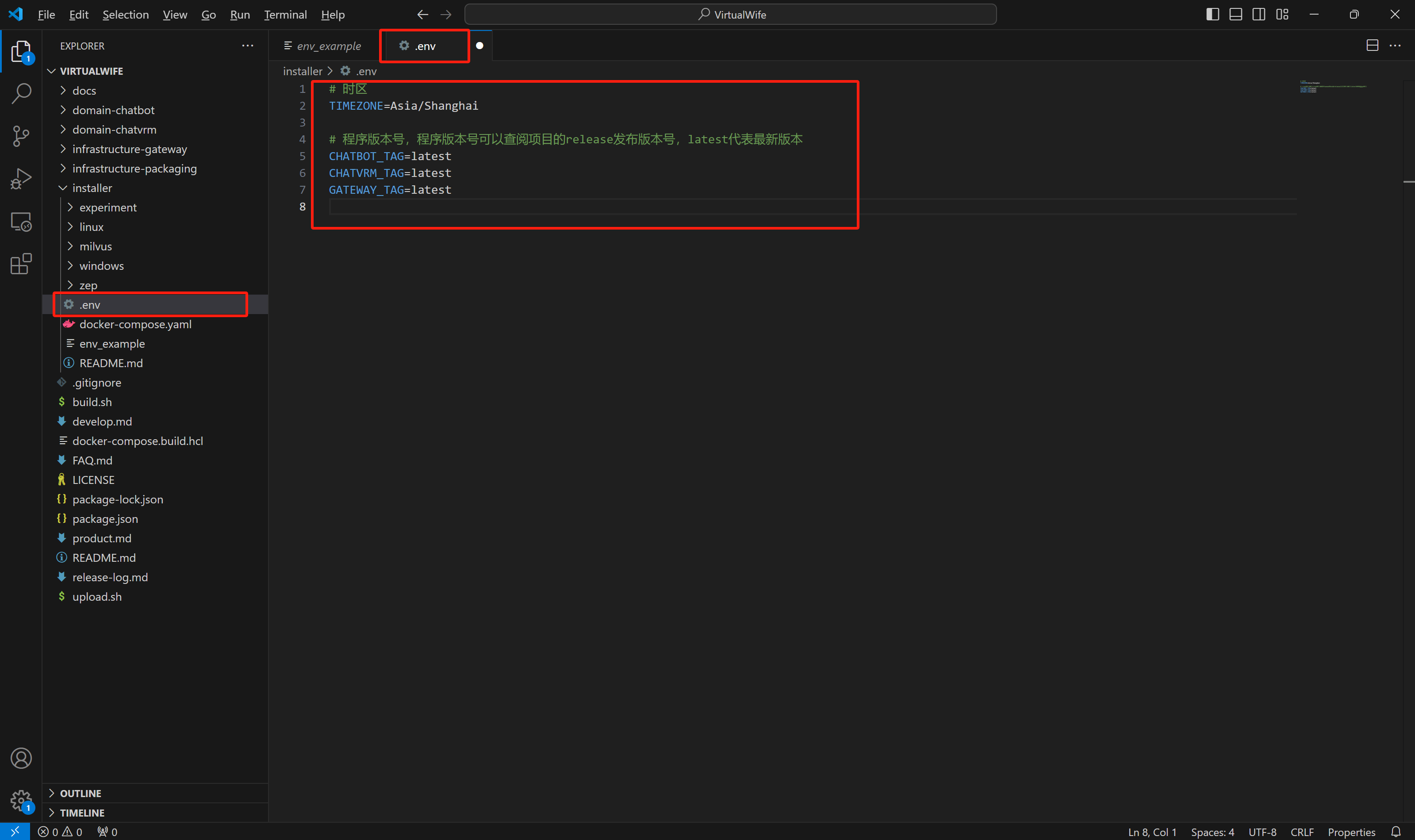Open the Terminal menu

[x=285, y=15]
